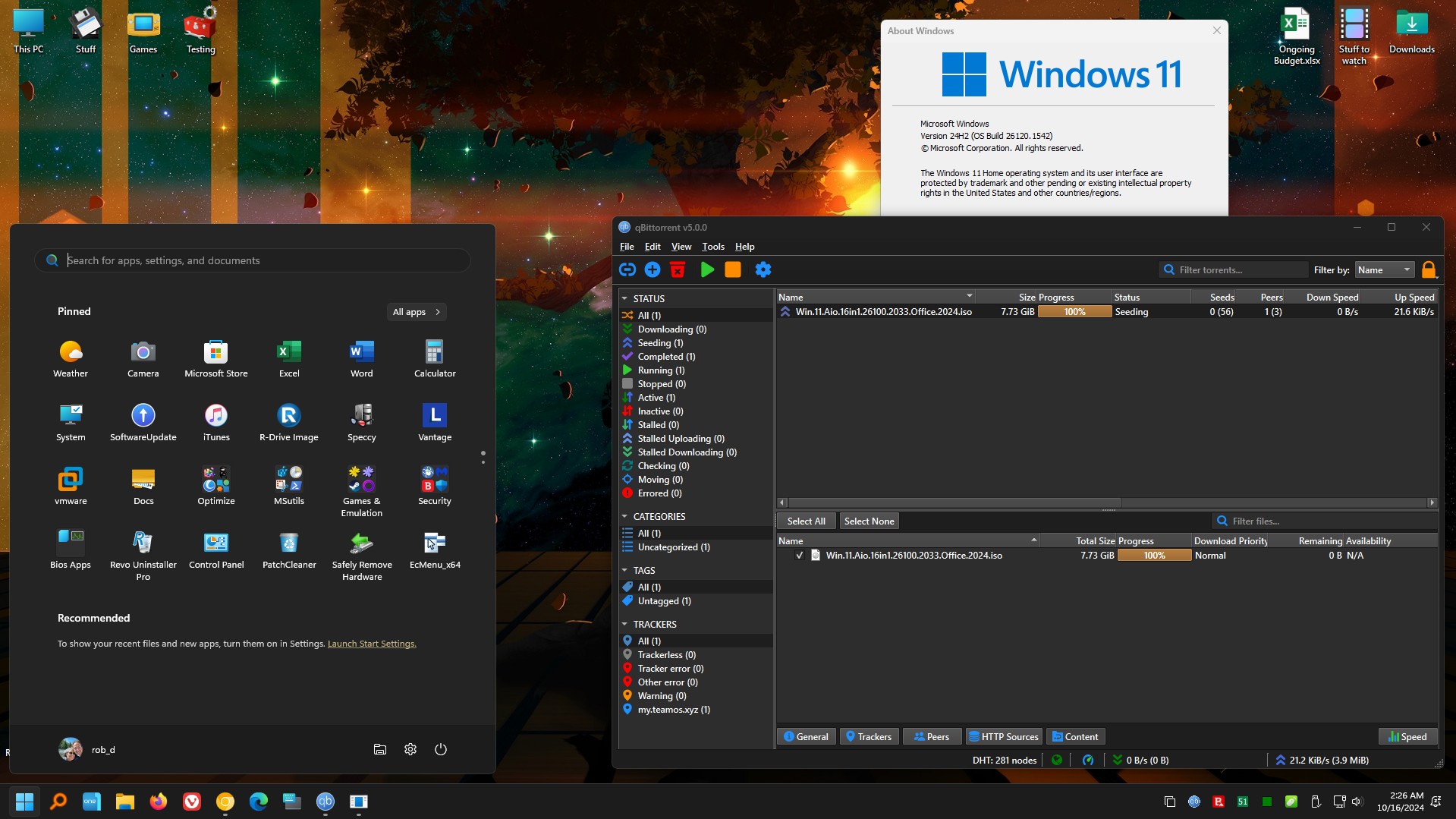1456x819 pixels.
Task: Focus the Start menu search box
Action: click(252, 260)
